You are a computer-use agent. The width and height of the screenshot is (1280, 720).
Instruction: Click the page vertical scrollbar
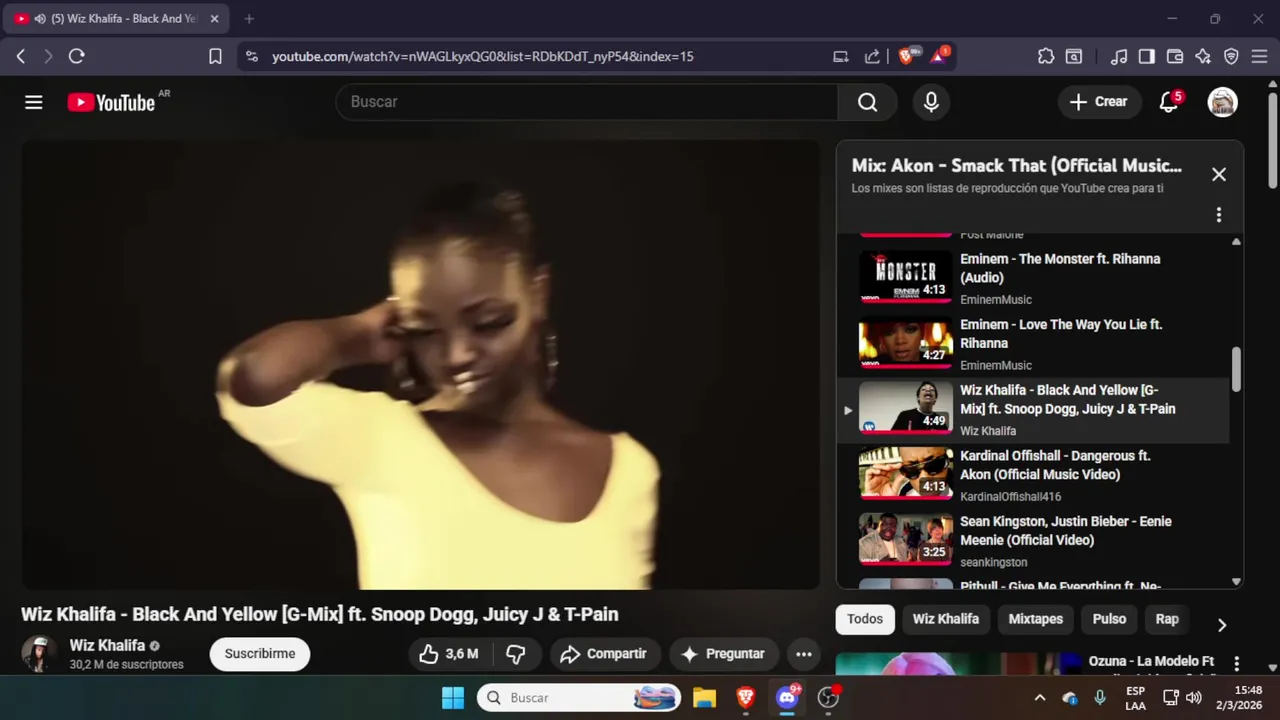pyautogui.click(x=1273, y=140)
